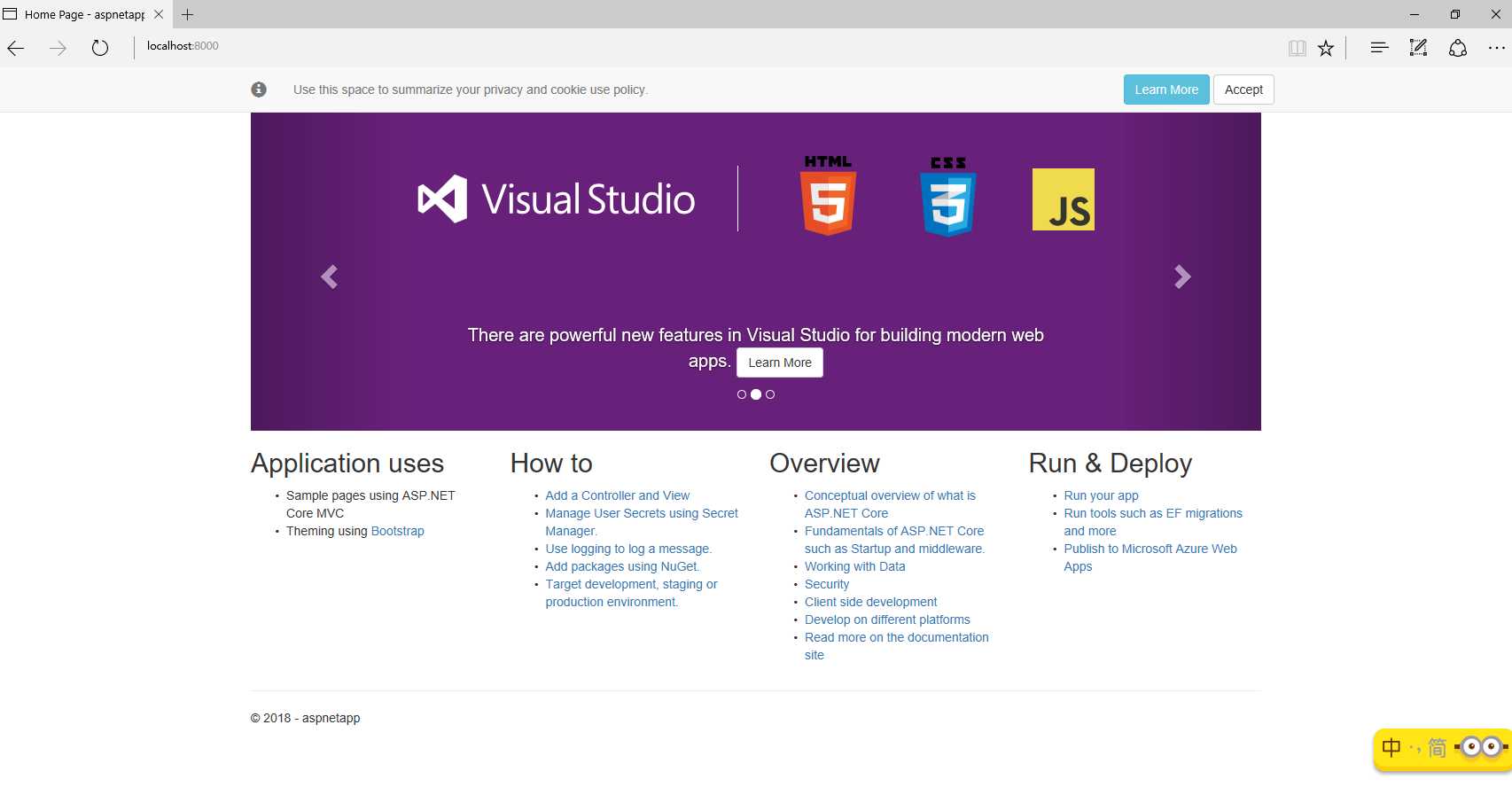Open Add a Controller and View link
The image size is (1512, 787).
[618, 495]
